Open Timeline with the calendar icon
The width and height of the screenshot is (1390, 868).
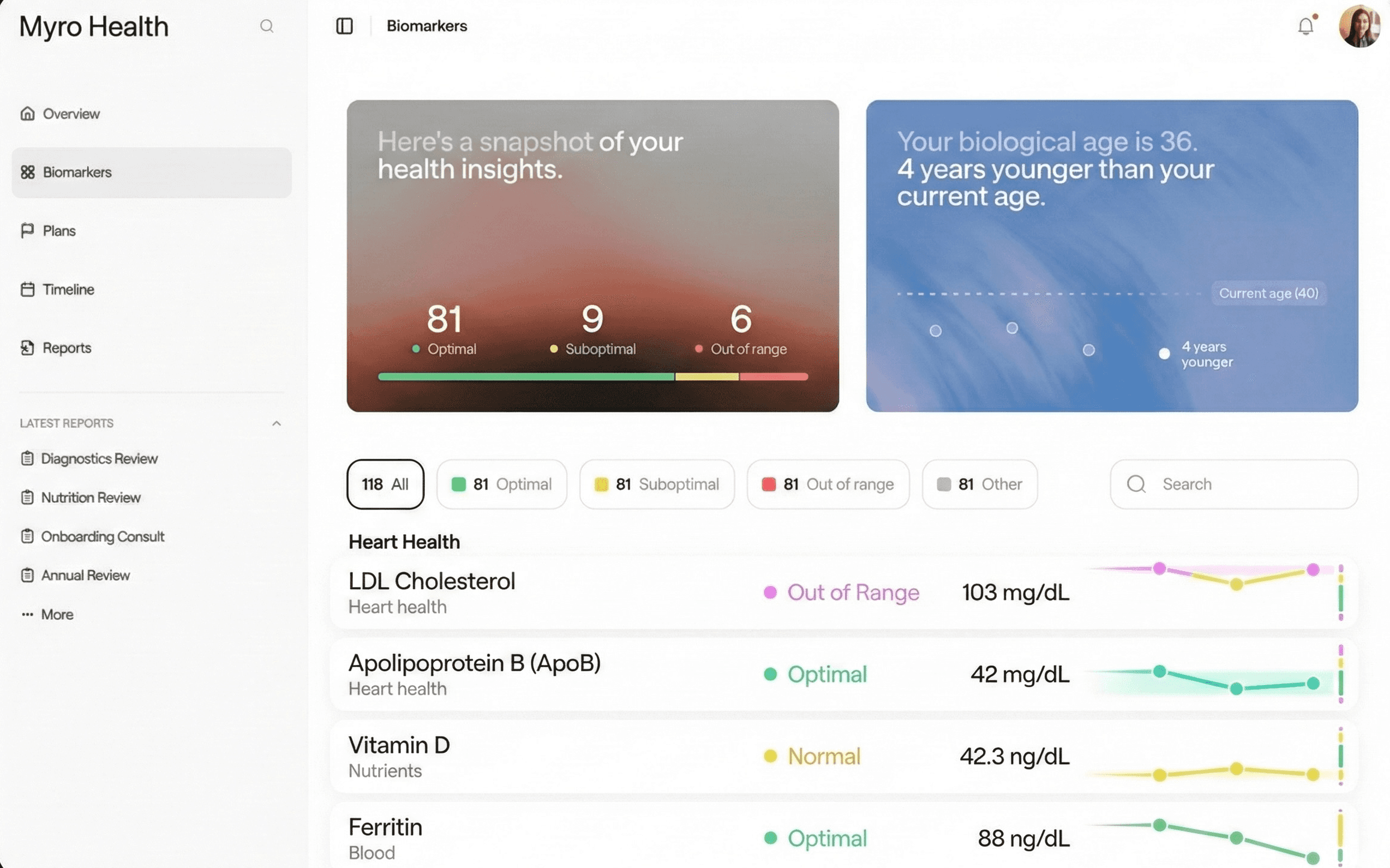[28, 289]
